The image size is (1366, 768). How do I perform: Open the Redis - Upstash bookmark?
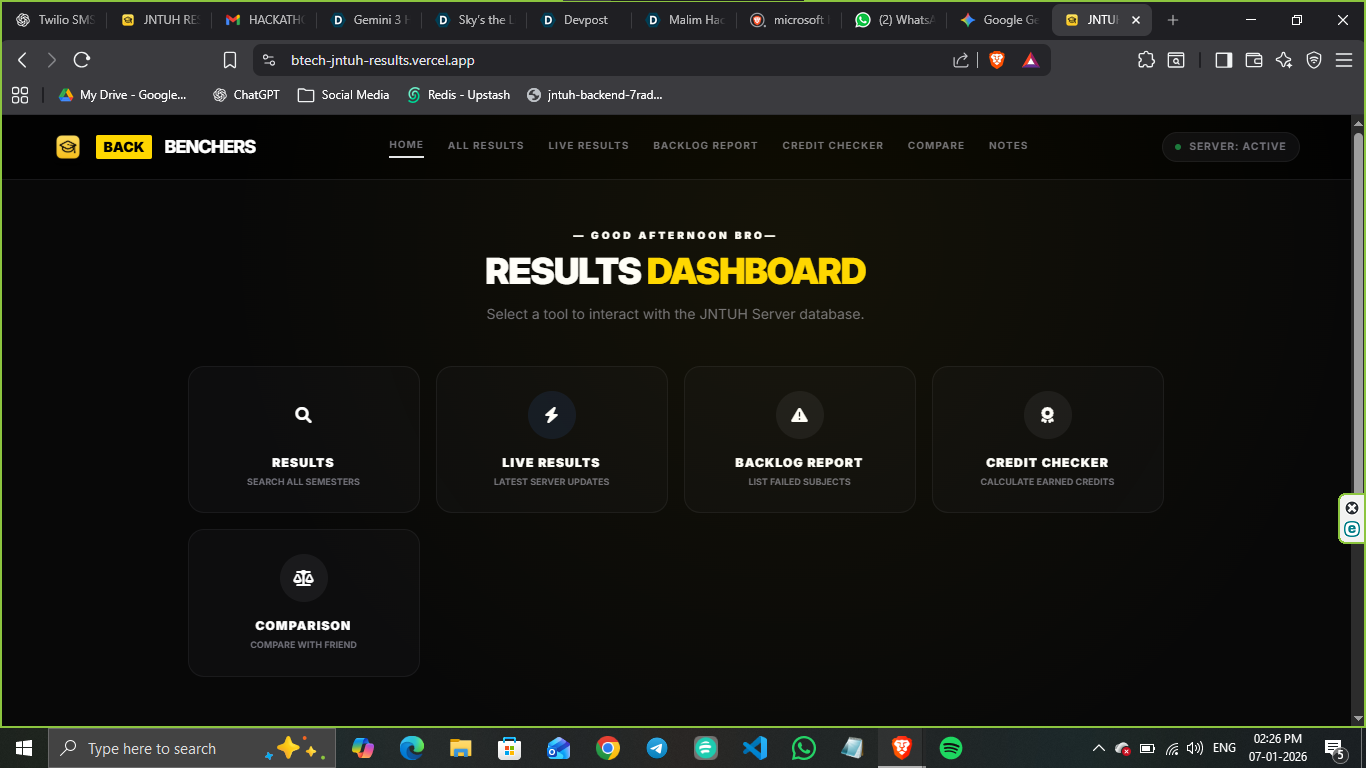click(459, 95)
